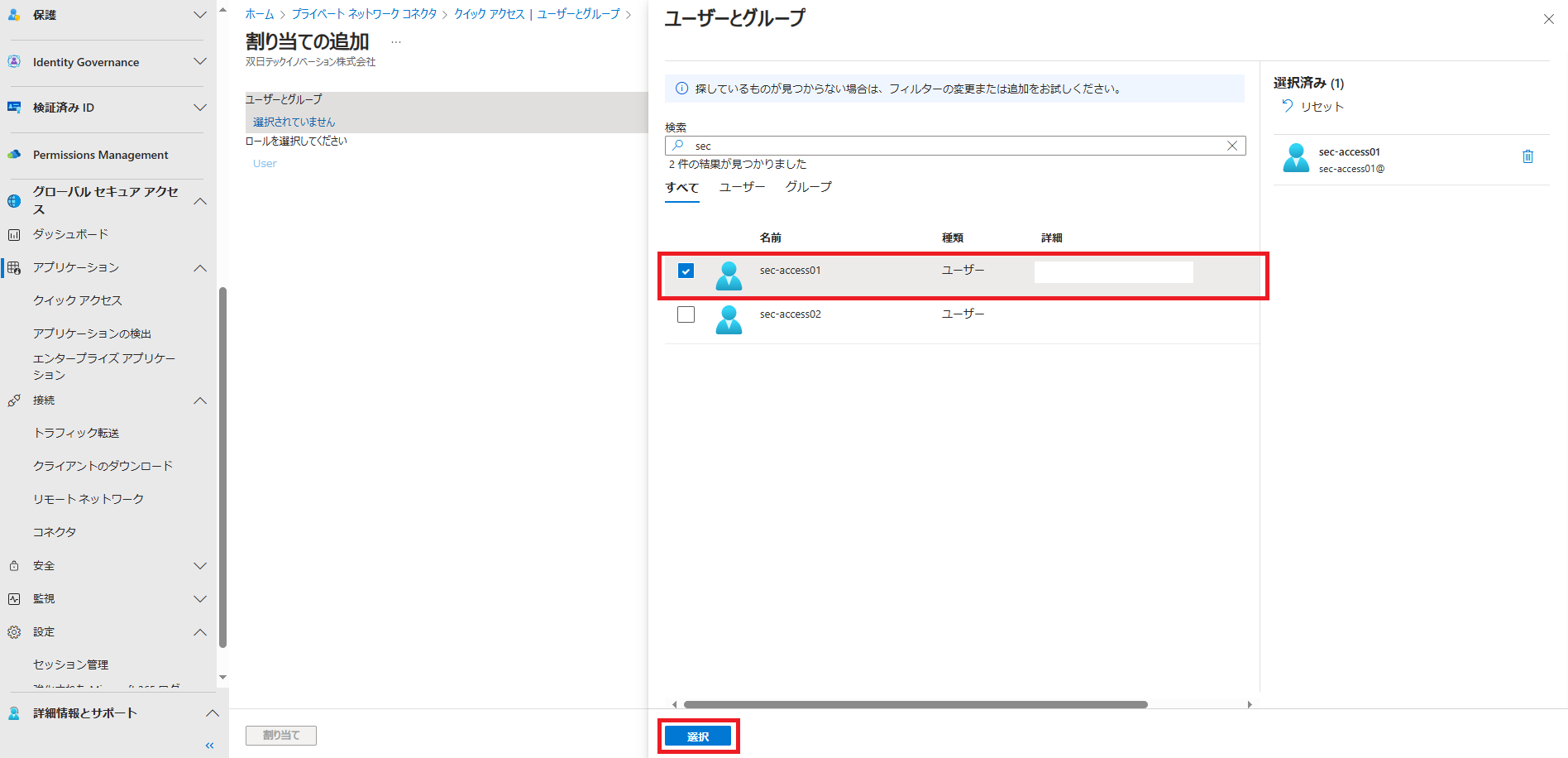
Task: Click the 設定 gear icon
Action: [14, 632]
